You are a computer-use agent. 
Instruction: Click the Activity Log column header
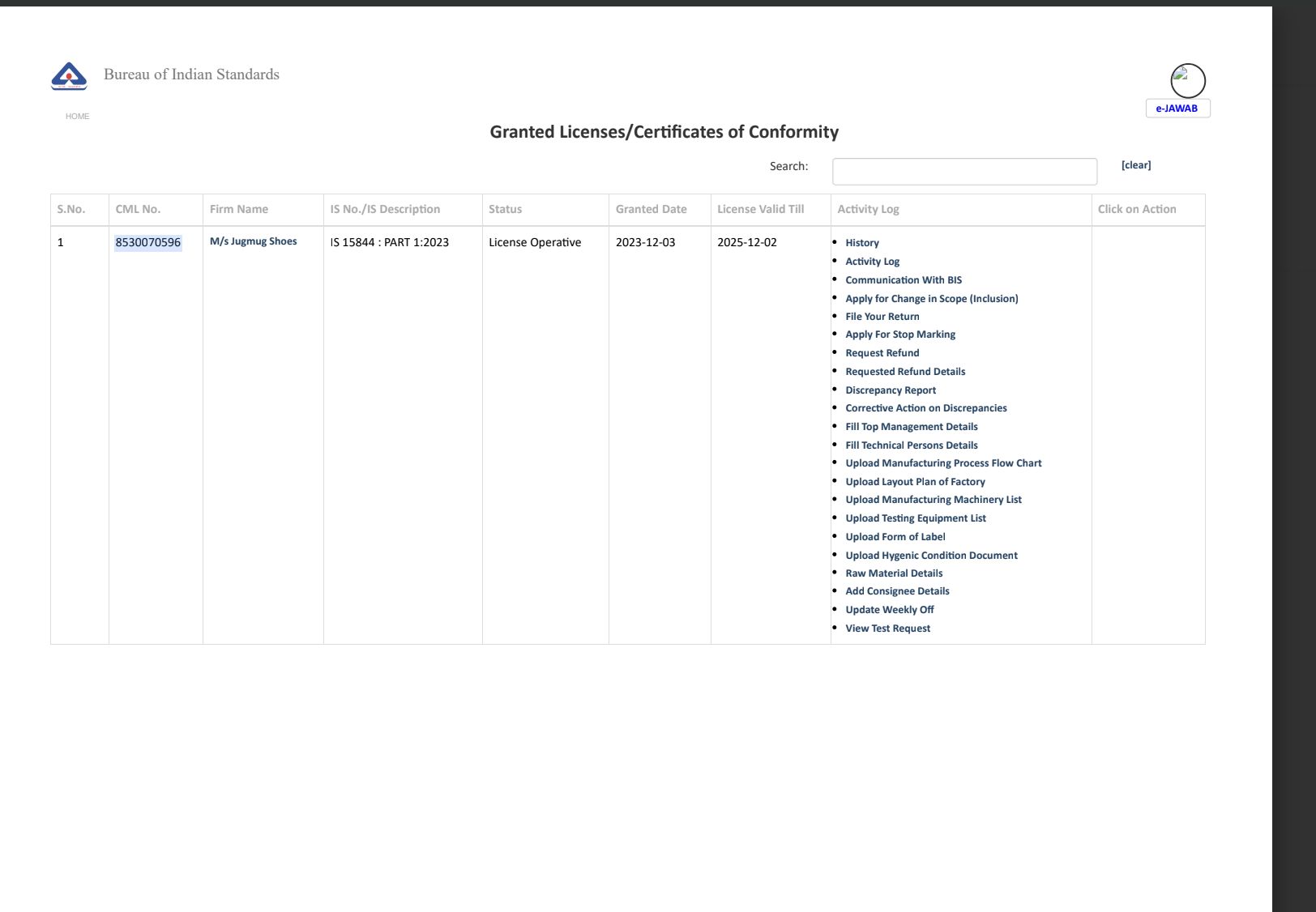(869, 209)
